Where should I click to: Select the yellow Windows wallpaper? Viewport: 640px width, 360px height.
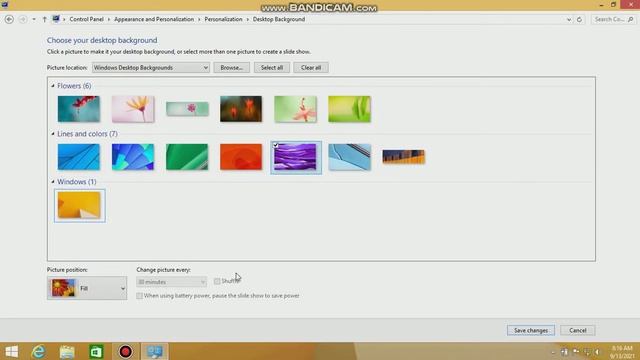(79, 205)
